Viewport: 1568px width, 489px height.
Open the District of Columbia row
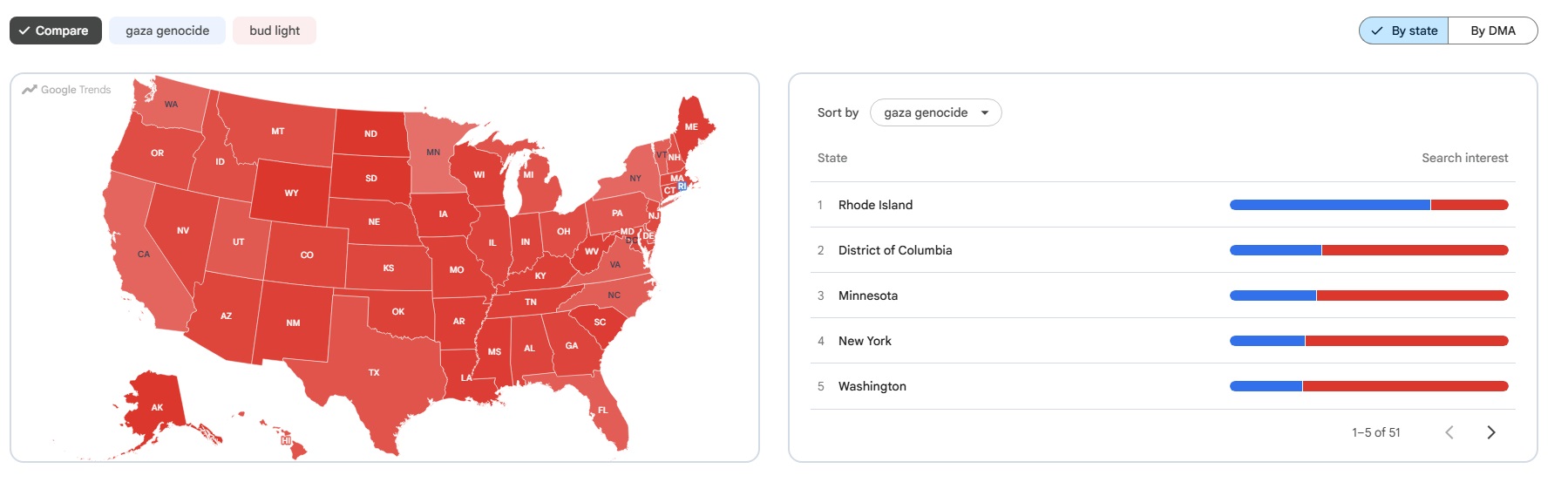point(1163,250)
